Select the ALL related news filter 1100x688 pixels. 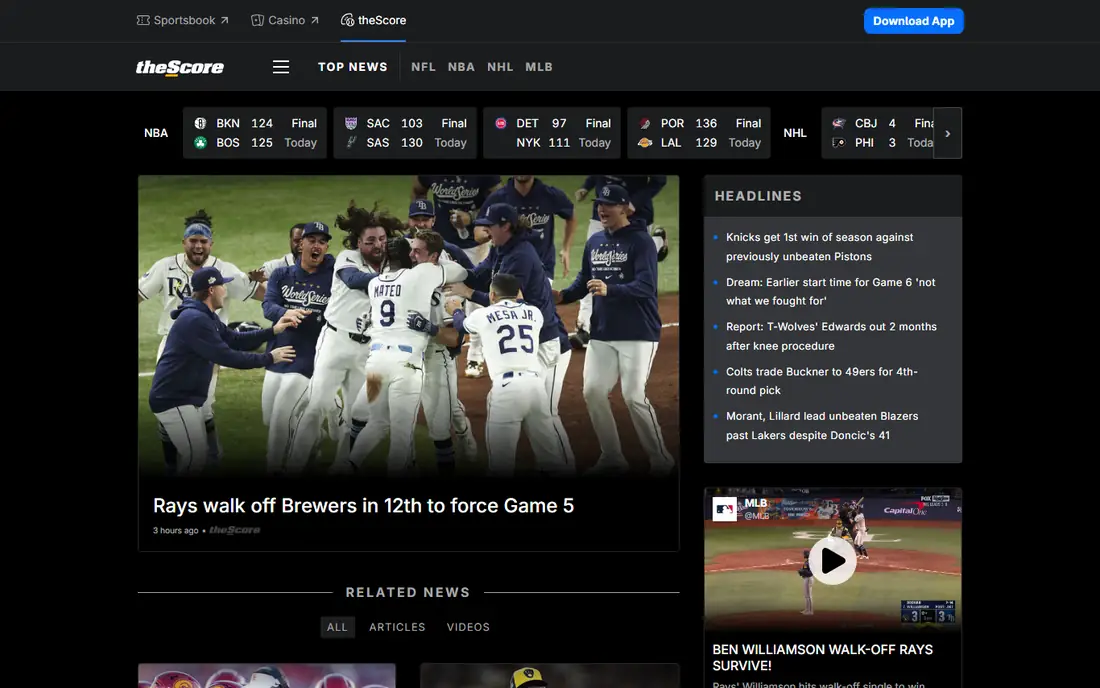tap(337, 627)
